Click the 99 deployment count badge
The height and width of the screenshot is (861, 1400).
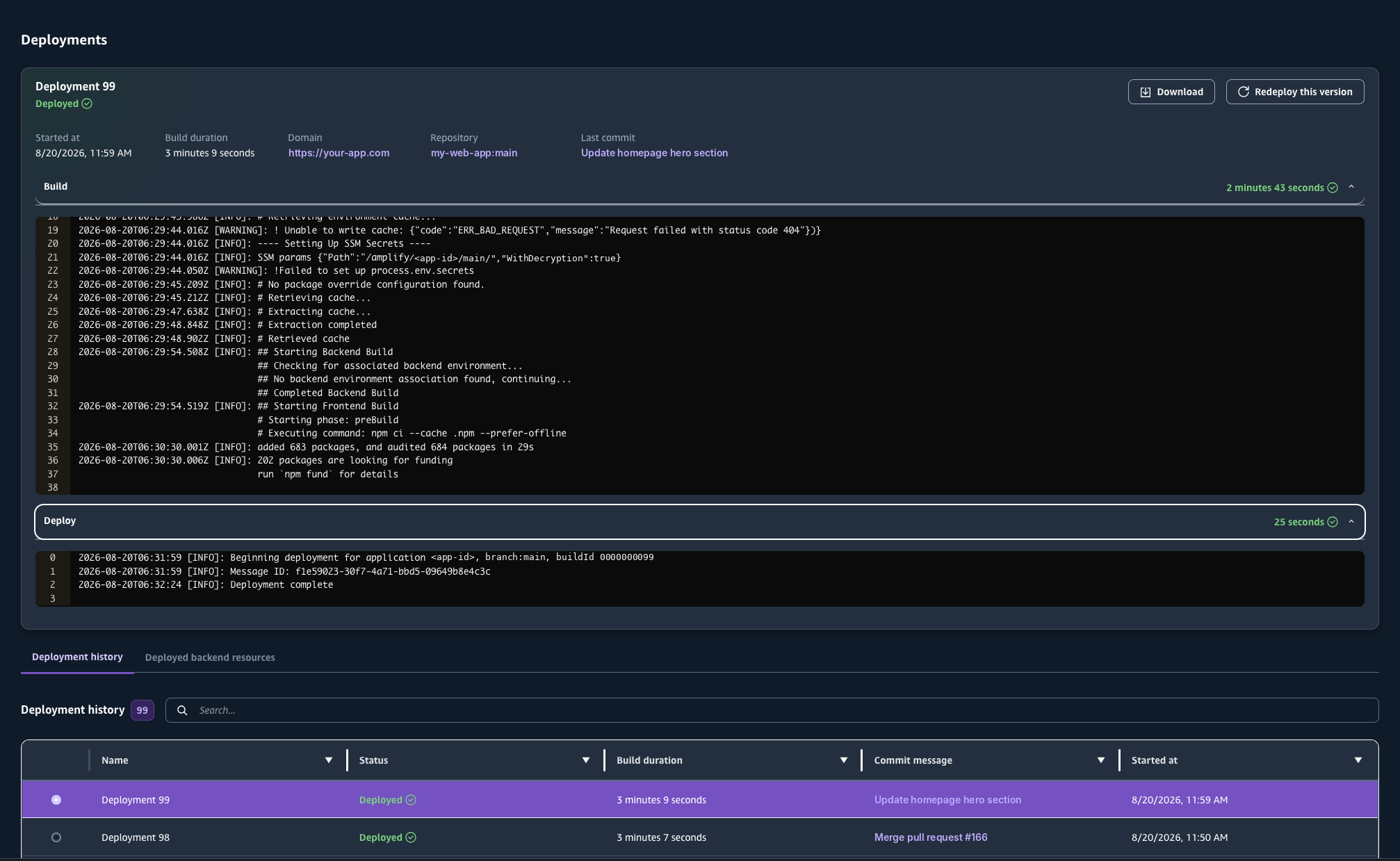(x=143, y=710)
